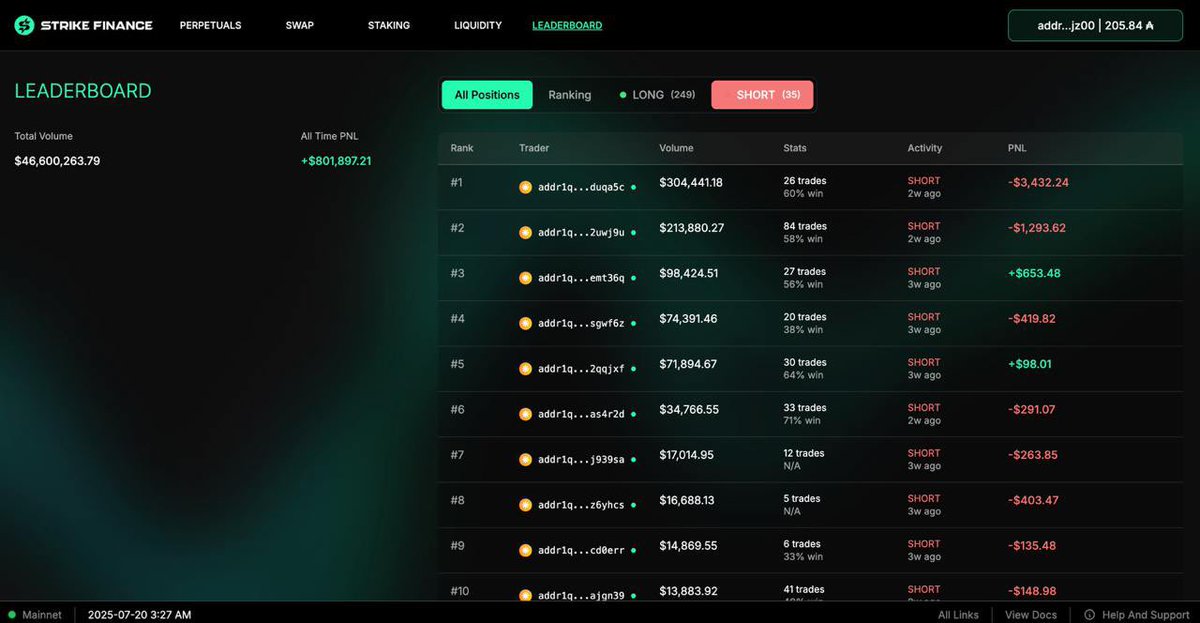This screenshot has width=1200, height=623.
Task: Filter by LONG positions (249)
Action: click(x=657, y=95)
